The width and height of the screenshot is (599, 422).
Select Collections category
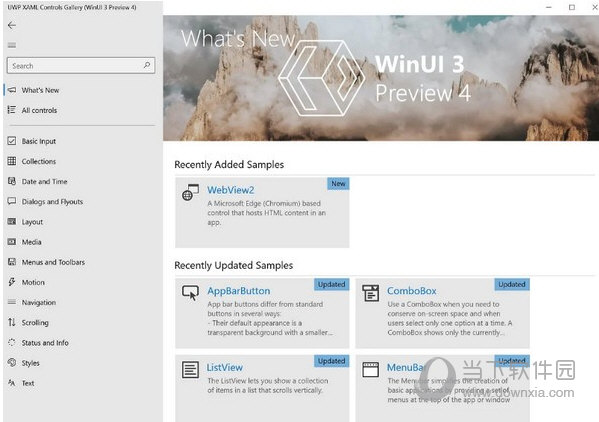[x=81, y=161]
